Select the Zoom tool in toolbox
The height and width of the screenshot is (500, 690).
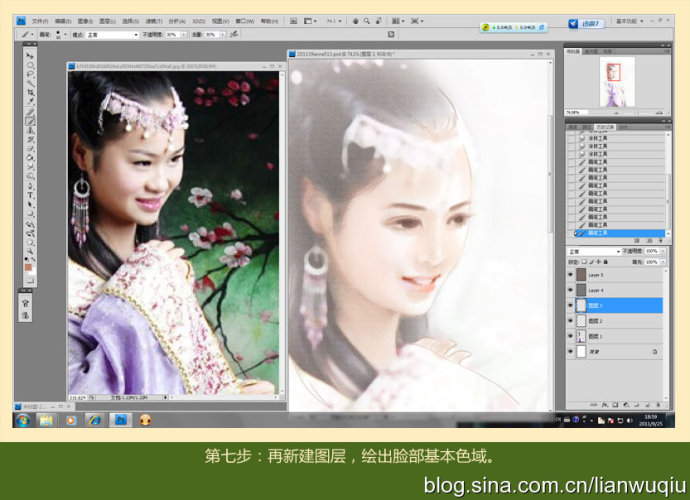[x=30, y=251]
